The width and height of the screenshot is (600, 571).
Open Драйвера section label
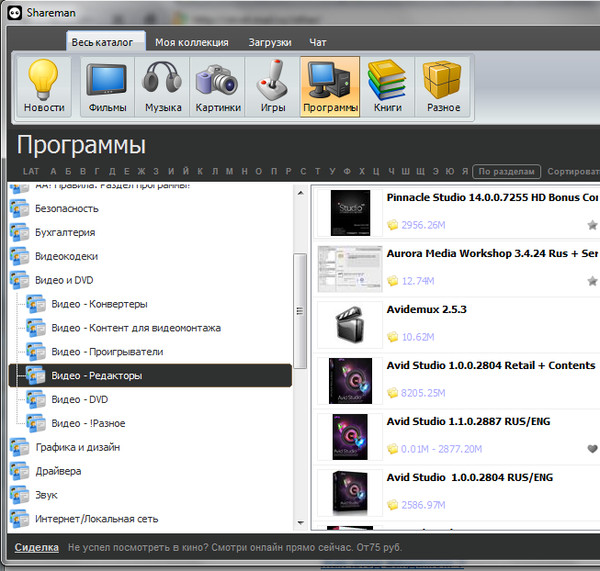(x=58, y=471)
